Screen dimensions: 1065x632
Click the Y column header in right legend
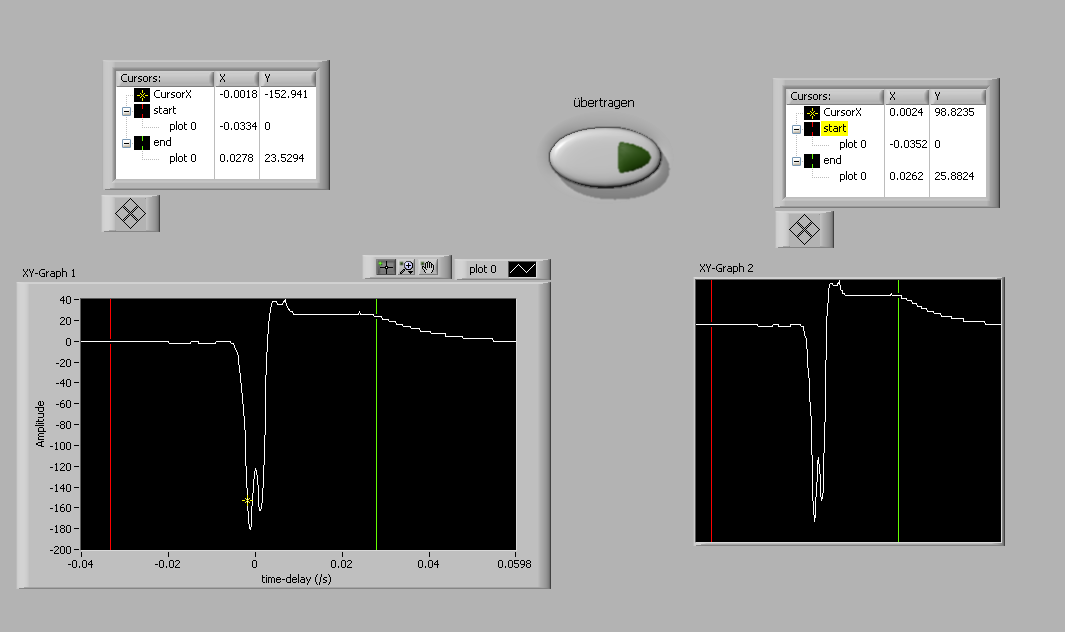(958, 96)
